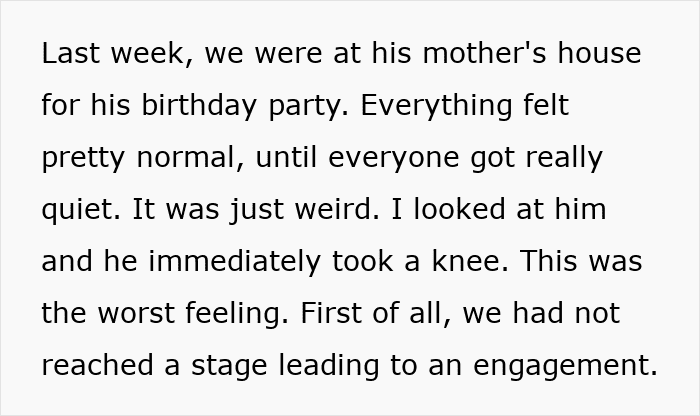Click the word "mother's" in first line
Image resolution: width=700 pixels, height=416 pixels.
pyautogui.click(x=484, y=53)
